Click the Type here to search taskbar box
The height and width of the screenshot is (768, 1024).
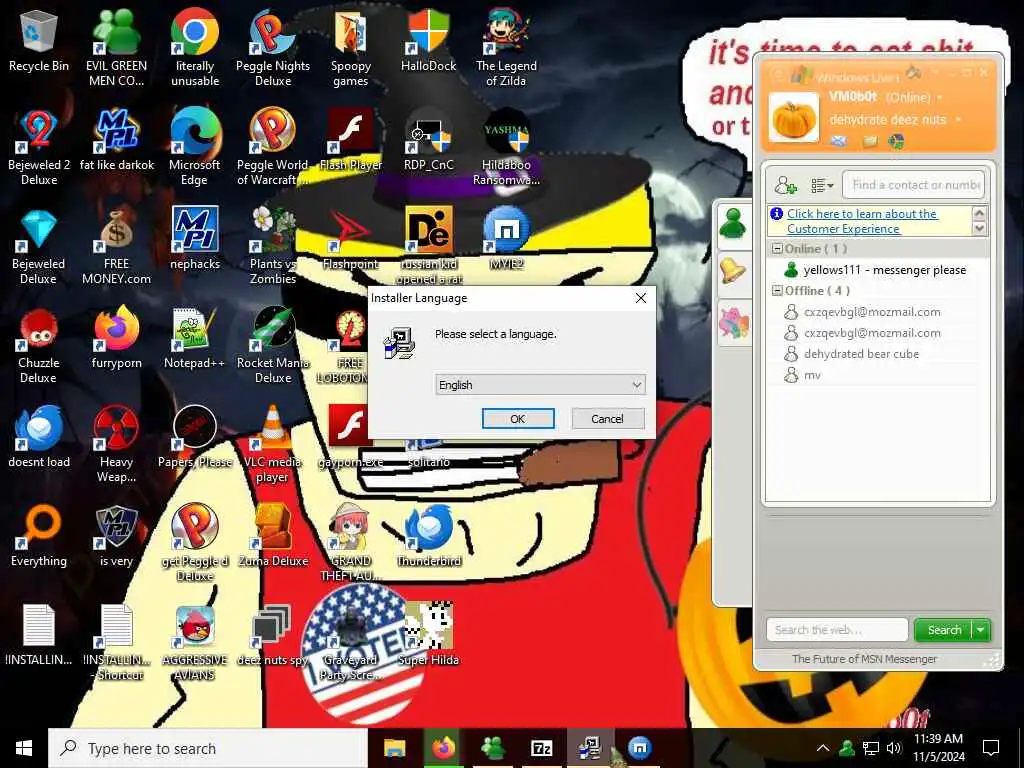(x=208, y=748)
